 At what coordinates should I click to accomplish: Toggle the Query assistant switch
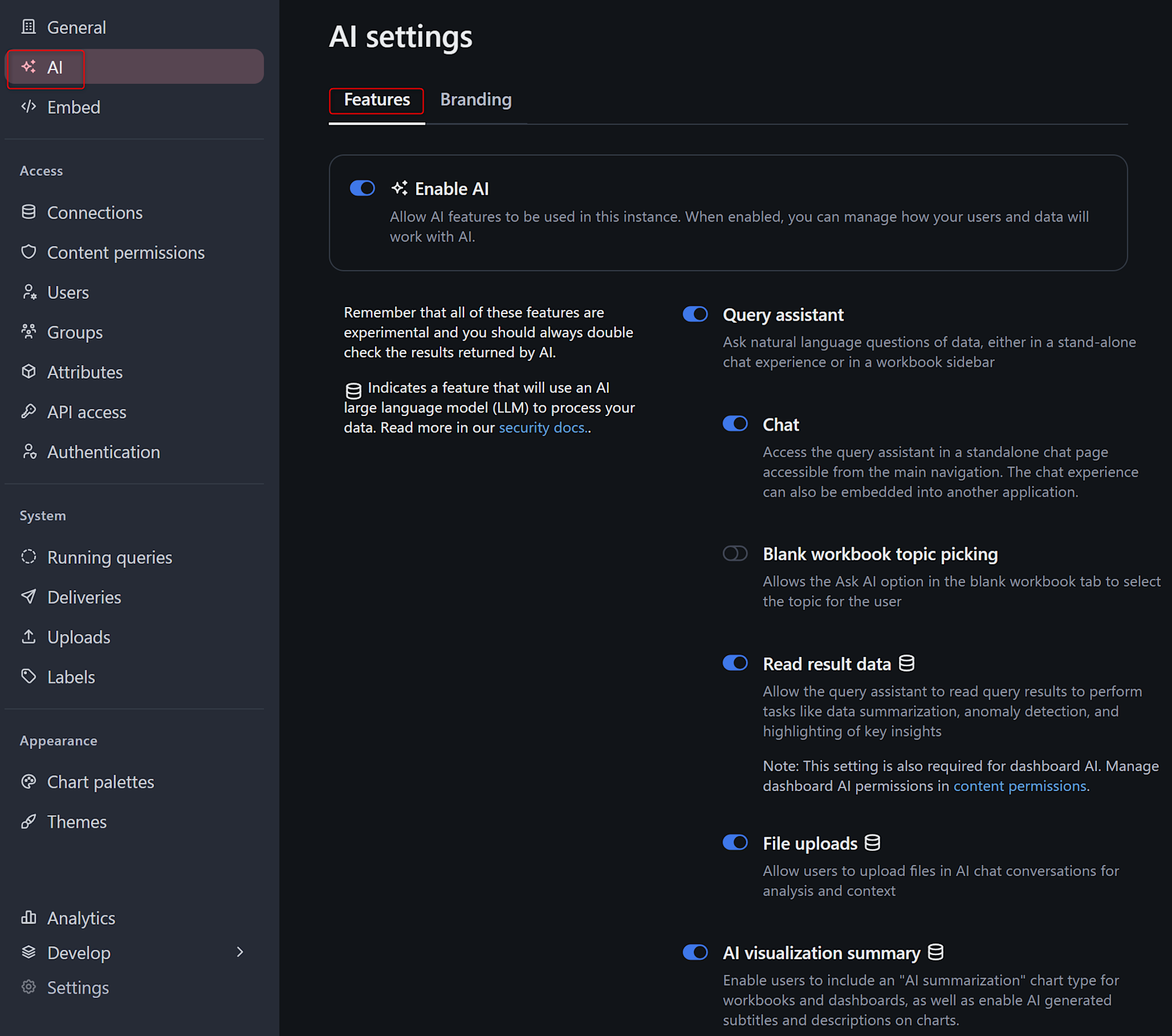click(695, 314)
